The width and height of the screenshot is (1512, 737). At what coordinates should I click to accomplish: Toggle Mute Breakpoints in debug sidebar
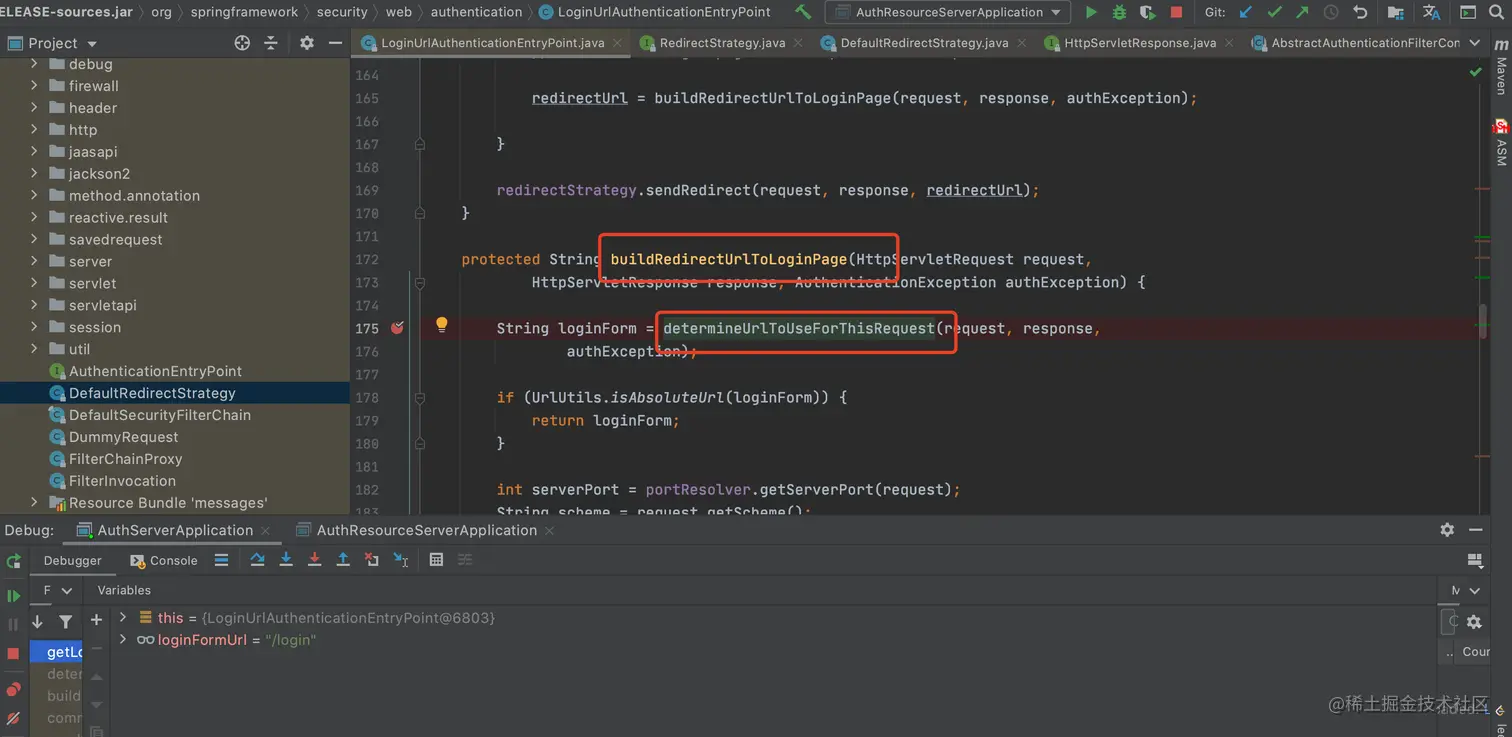[13, 718]
